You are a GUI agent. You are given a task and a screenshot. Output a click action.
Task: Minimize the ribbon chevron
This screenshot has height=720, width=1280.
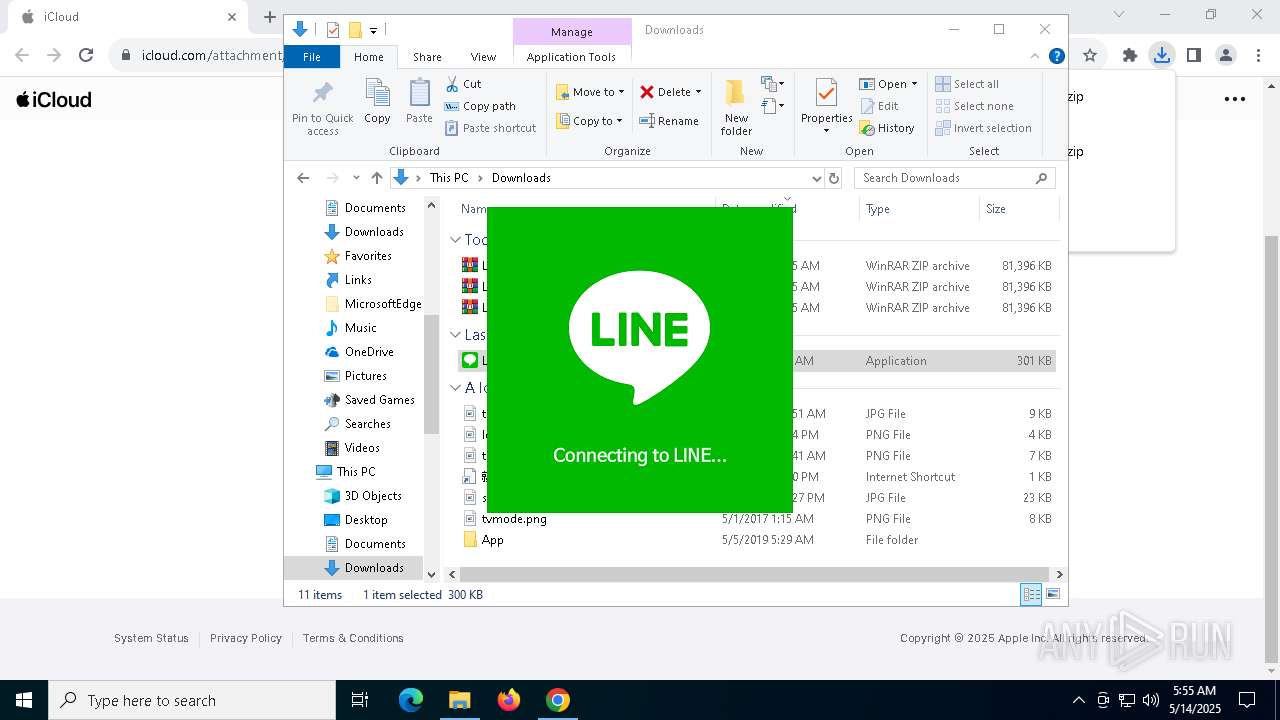point(1035,56)
